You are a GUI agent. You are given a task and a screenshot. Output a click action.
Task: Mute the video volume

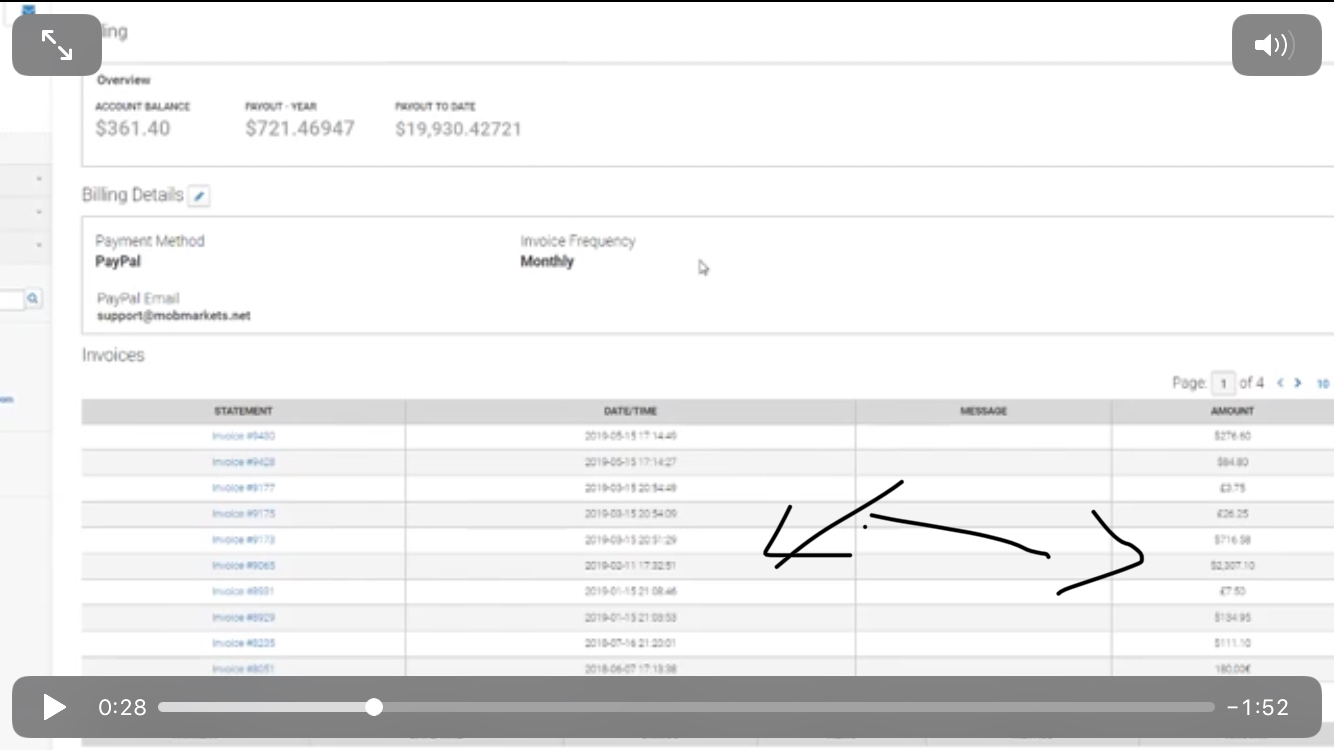[1276, 45]
